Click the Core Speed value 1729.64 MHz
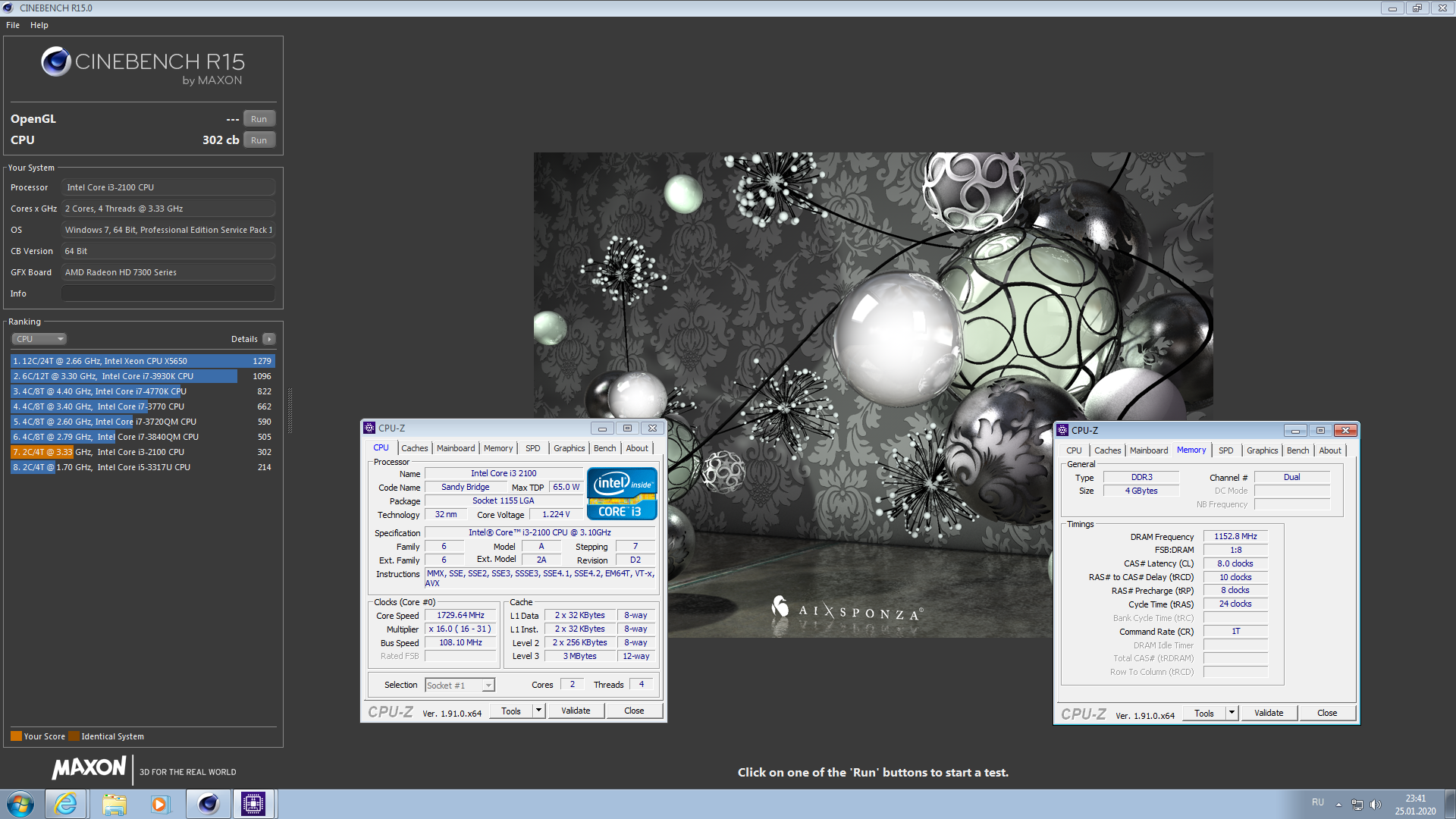This screenshot has width=1456, height=819. click(460, 616)
